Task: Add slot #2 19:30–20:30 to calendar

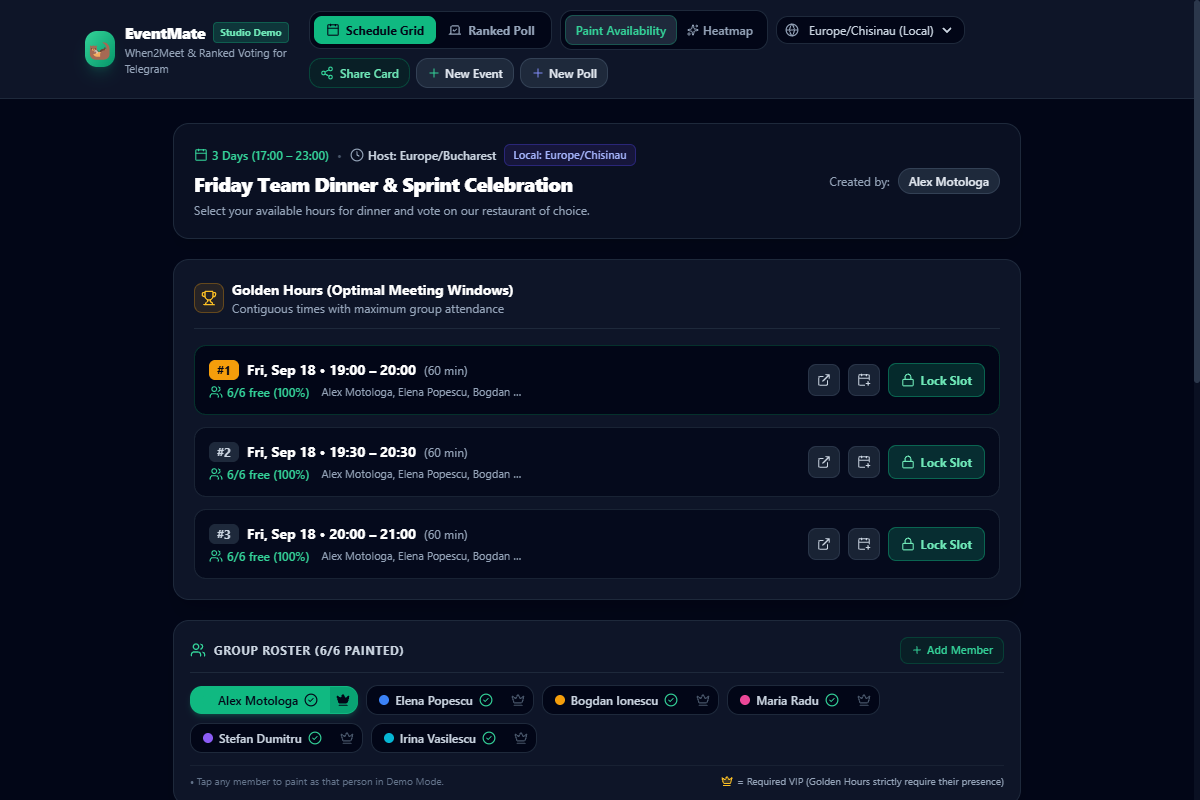Action: [864, 462]
